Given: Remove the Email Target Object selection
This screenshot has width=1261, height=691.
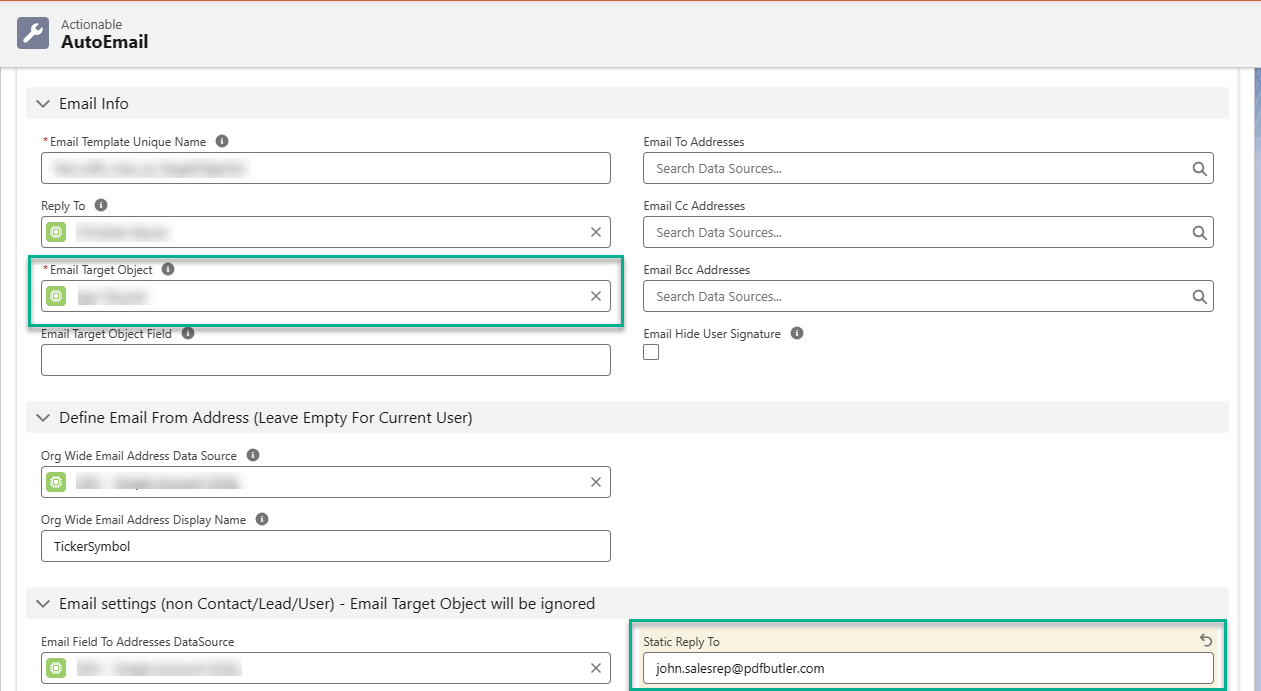Looking at the screenshot, I should coord(596,296).
